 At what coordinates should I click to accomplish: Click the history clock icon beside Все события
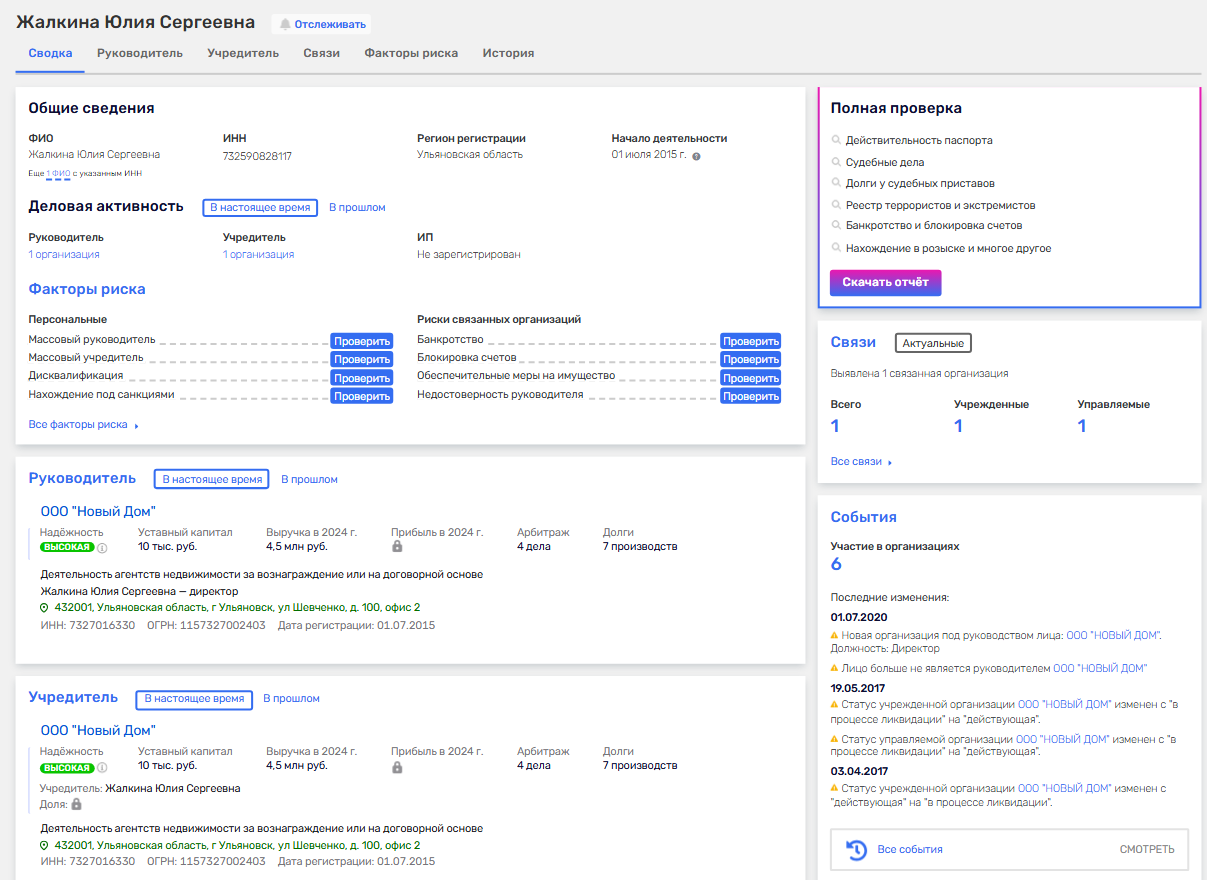(856, 849)
